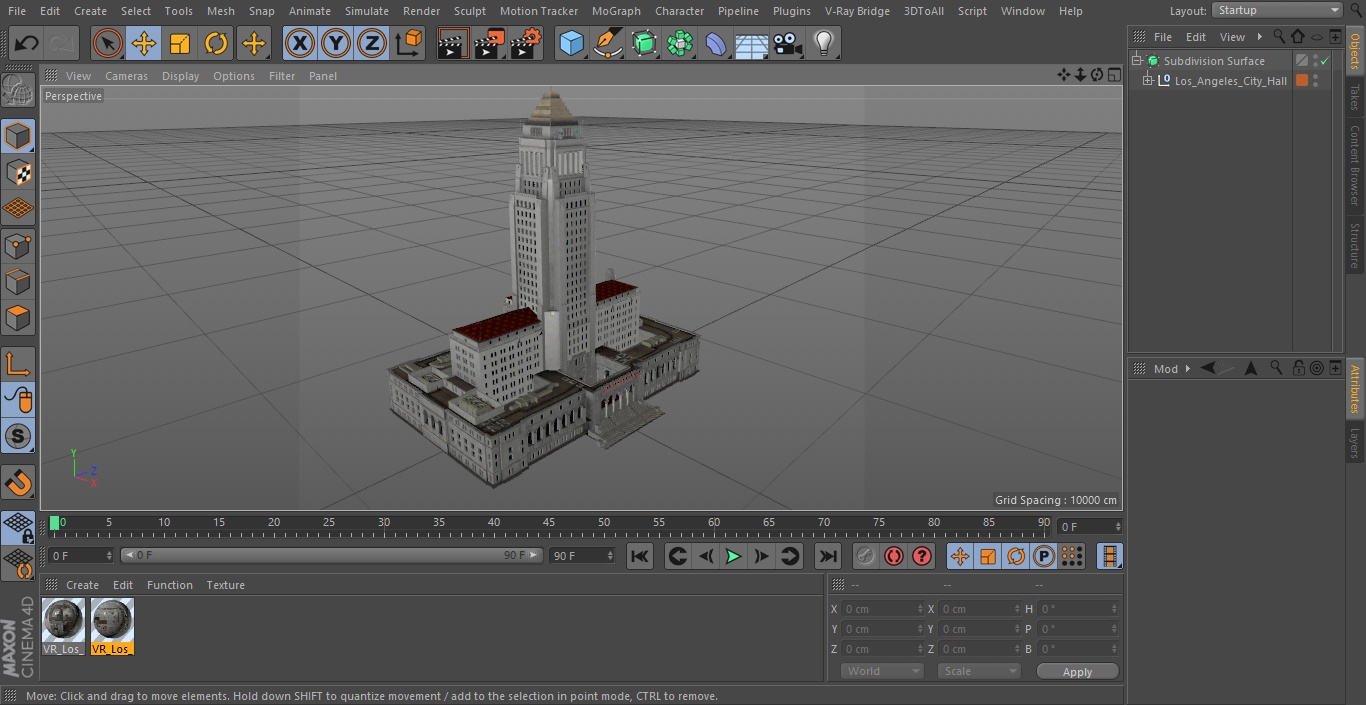The image size is (1366, 705).
Task: Open the V-Ray Bridge menu
Action: 857,11
